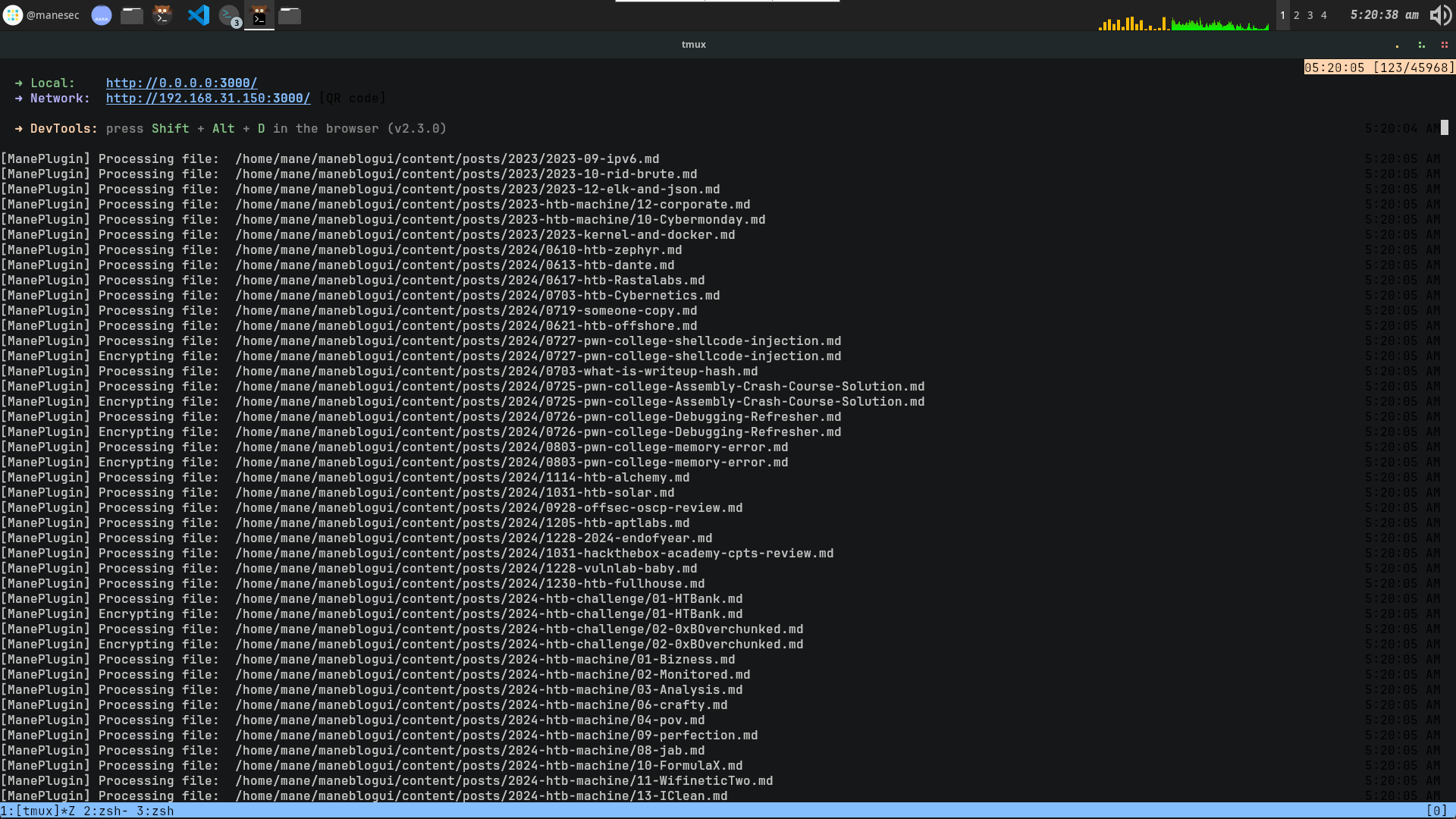This screenshot has width=1456, height=819.
Task: Open Visual Studio Code from the panel
Action: tap(198, 15)
